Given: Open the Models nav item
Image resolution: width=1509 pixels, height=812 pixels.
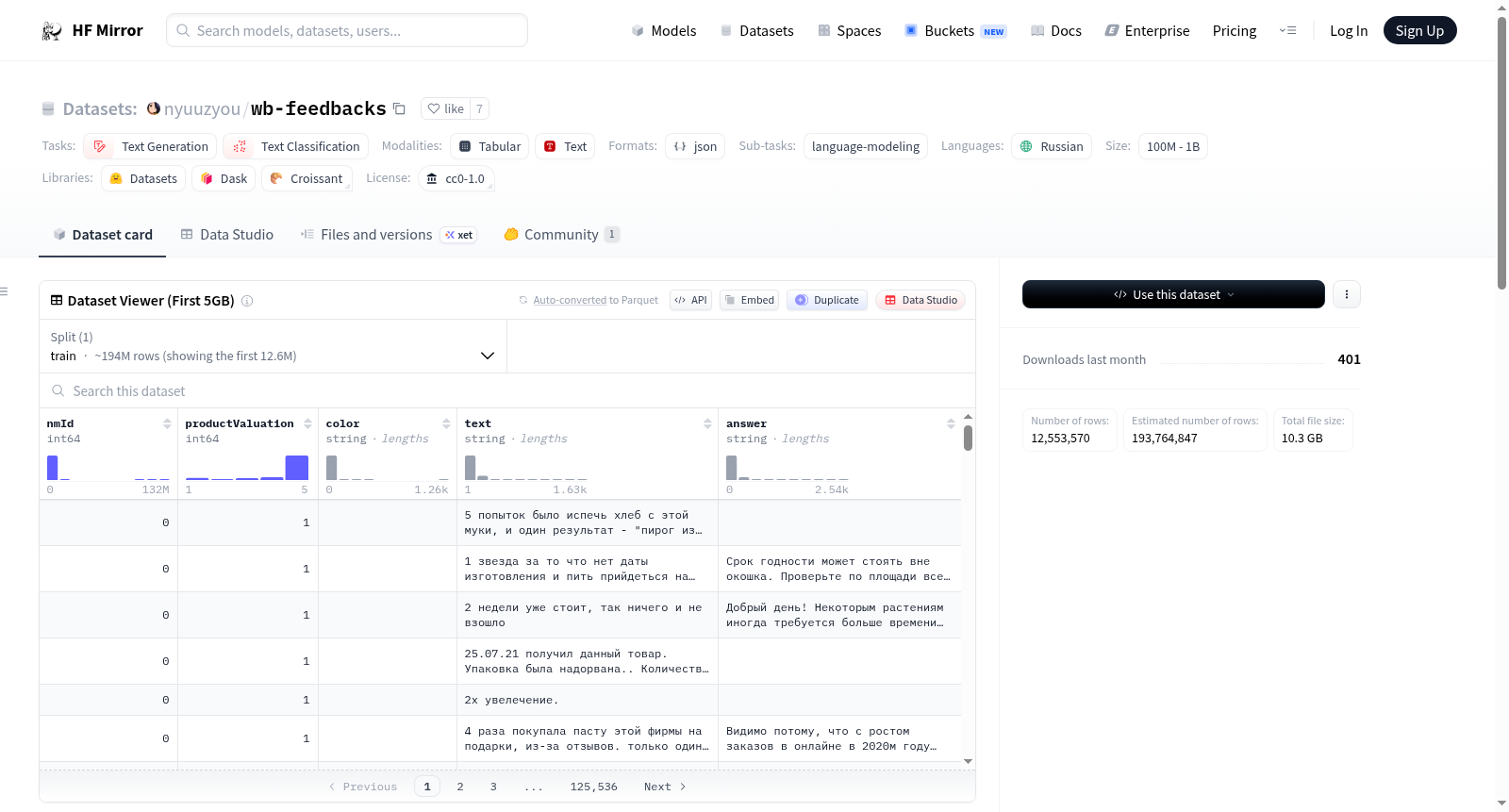Looking at the screenshot, I should click(x=664, y=30).
